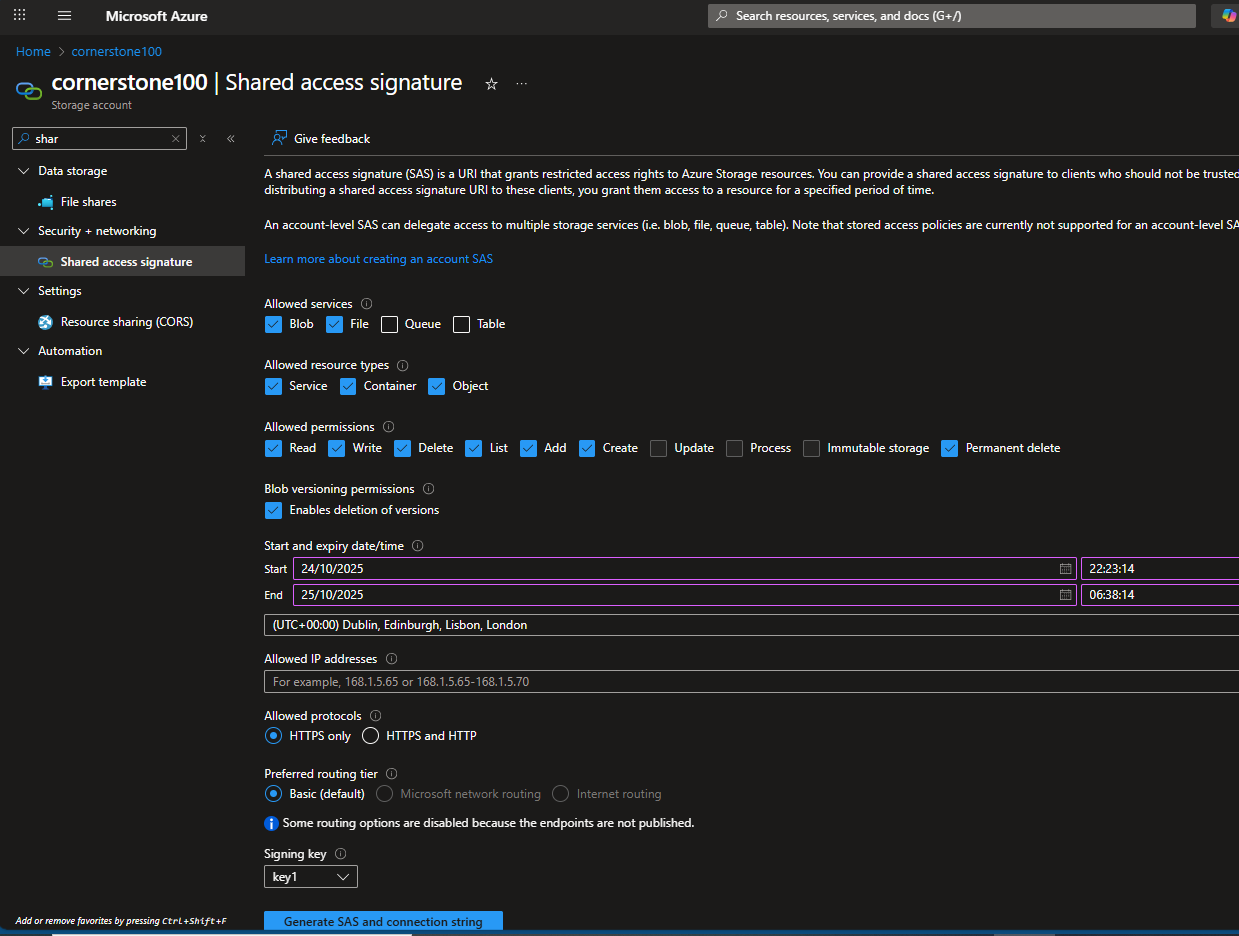Uncheck Enables deletion of versions

273,510
